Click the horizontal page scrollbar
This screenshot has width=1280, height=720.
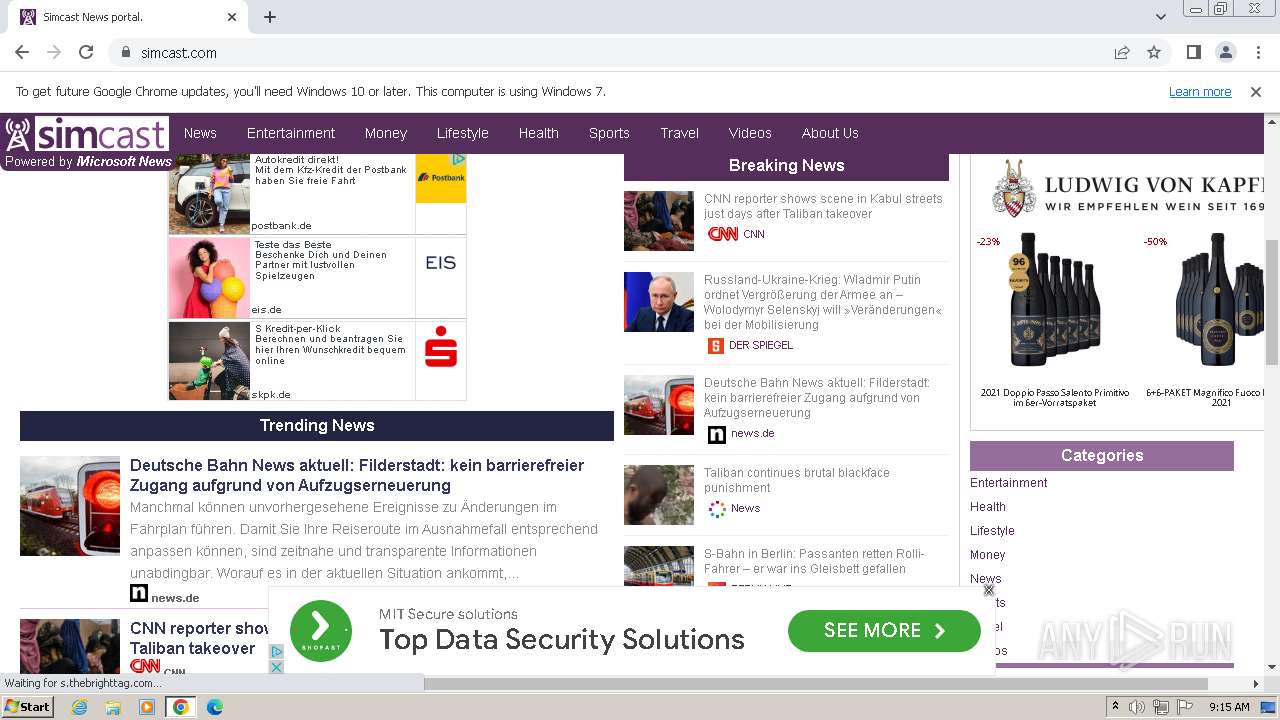815,684
